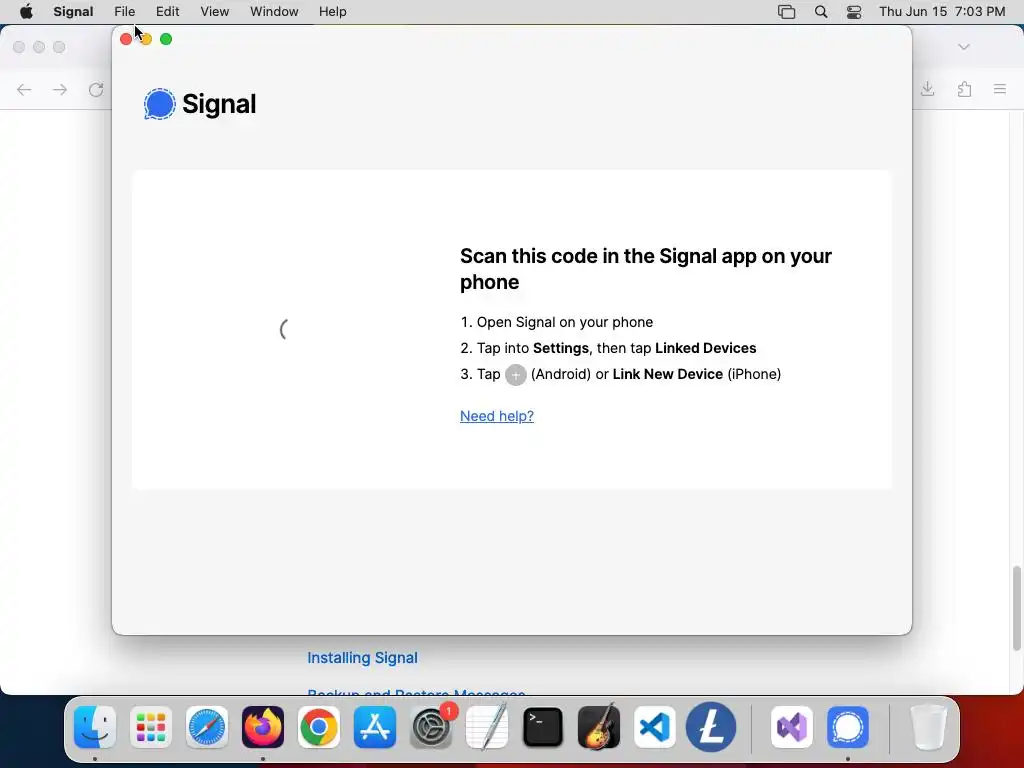Image resolution: width=1024 pixels, height=768 pixels.
Task: Open Trash from the Dock
Action: coord(928,727)
